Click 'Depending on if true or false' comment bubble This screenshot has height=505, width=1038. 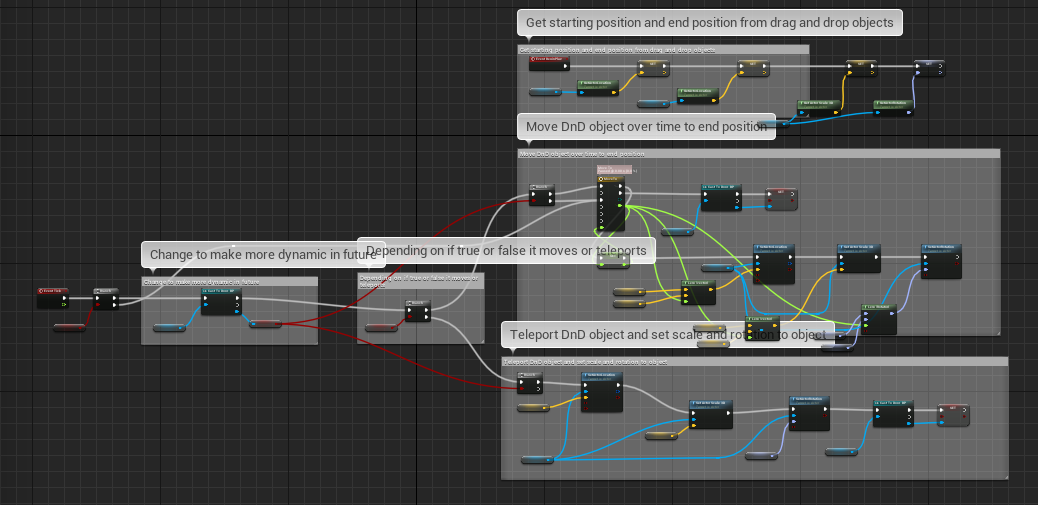[x=506, y=251]
